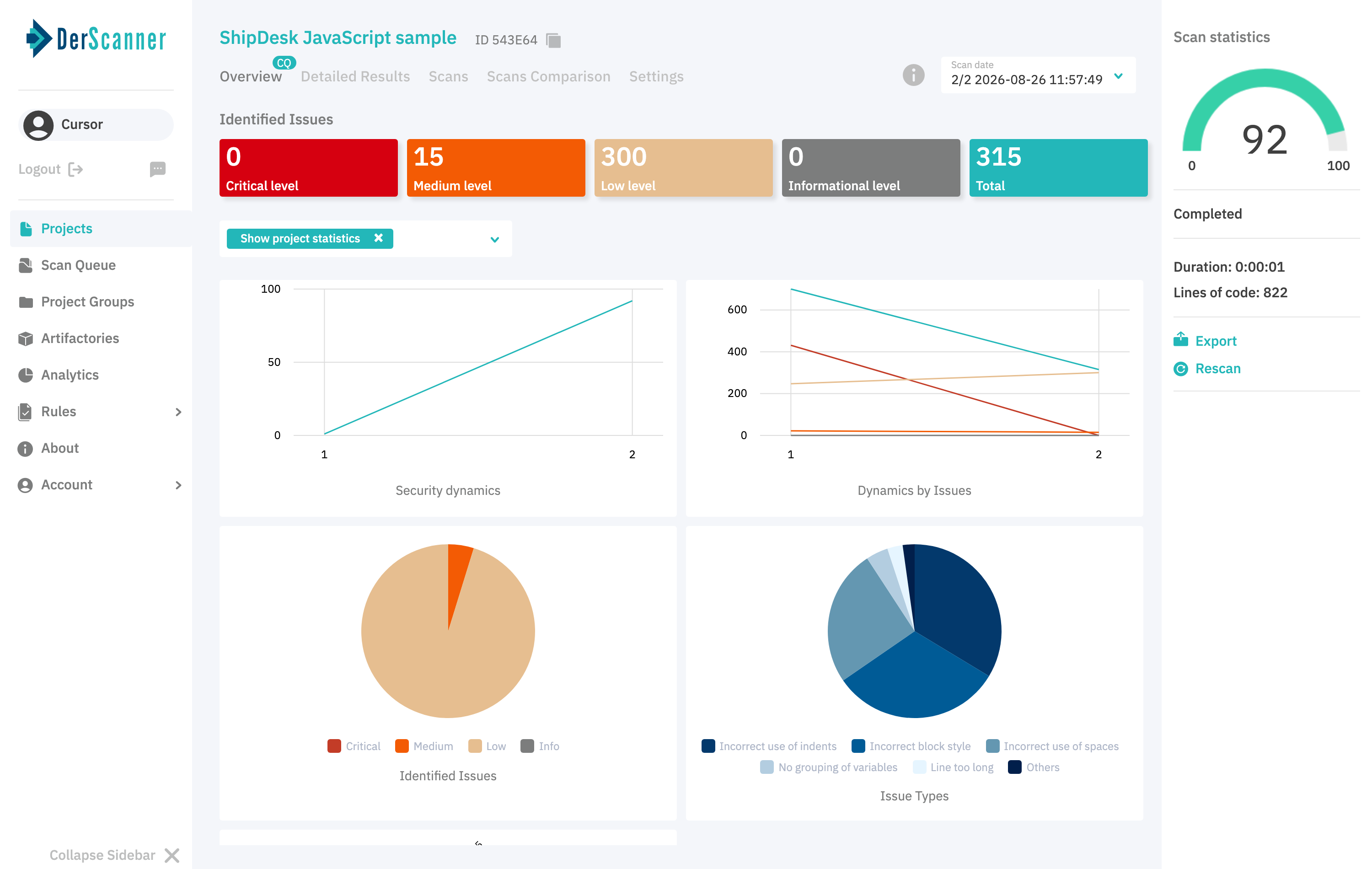Click the Rules checklist icon
The image size is (1372, 869).
coord(25,412)
